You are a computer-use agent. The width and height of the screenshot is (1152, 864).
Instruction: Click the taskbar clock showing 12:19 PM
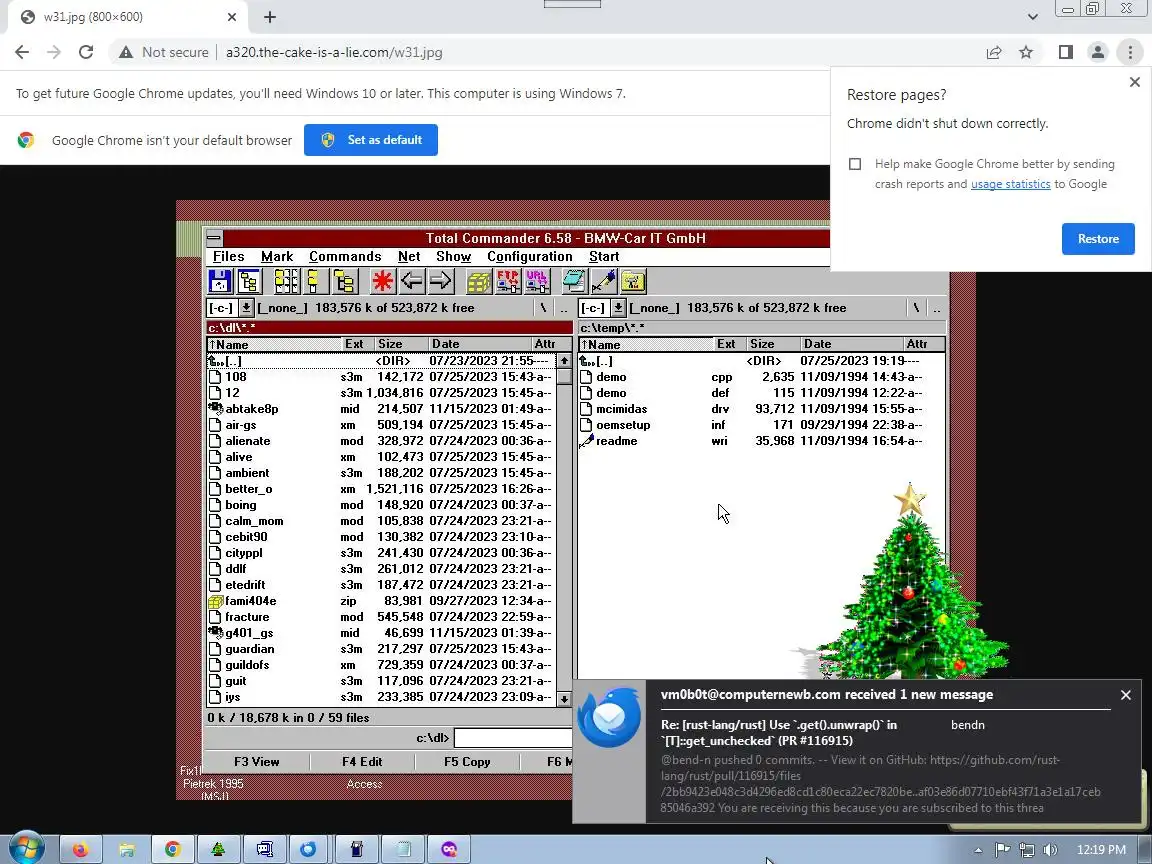(x=1101, y=850)
